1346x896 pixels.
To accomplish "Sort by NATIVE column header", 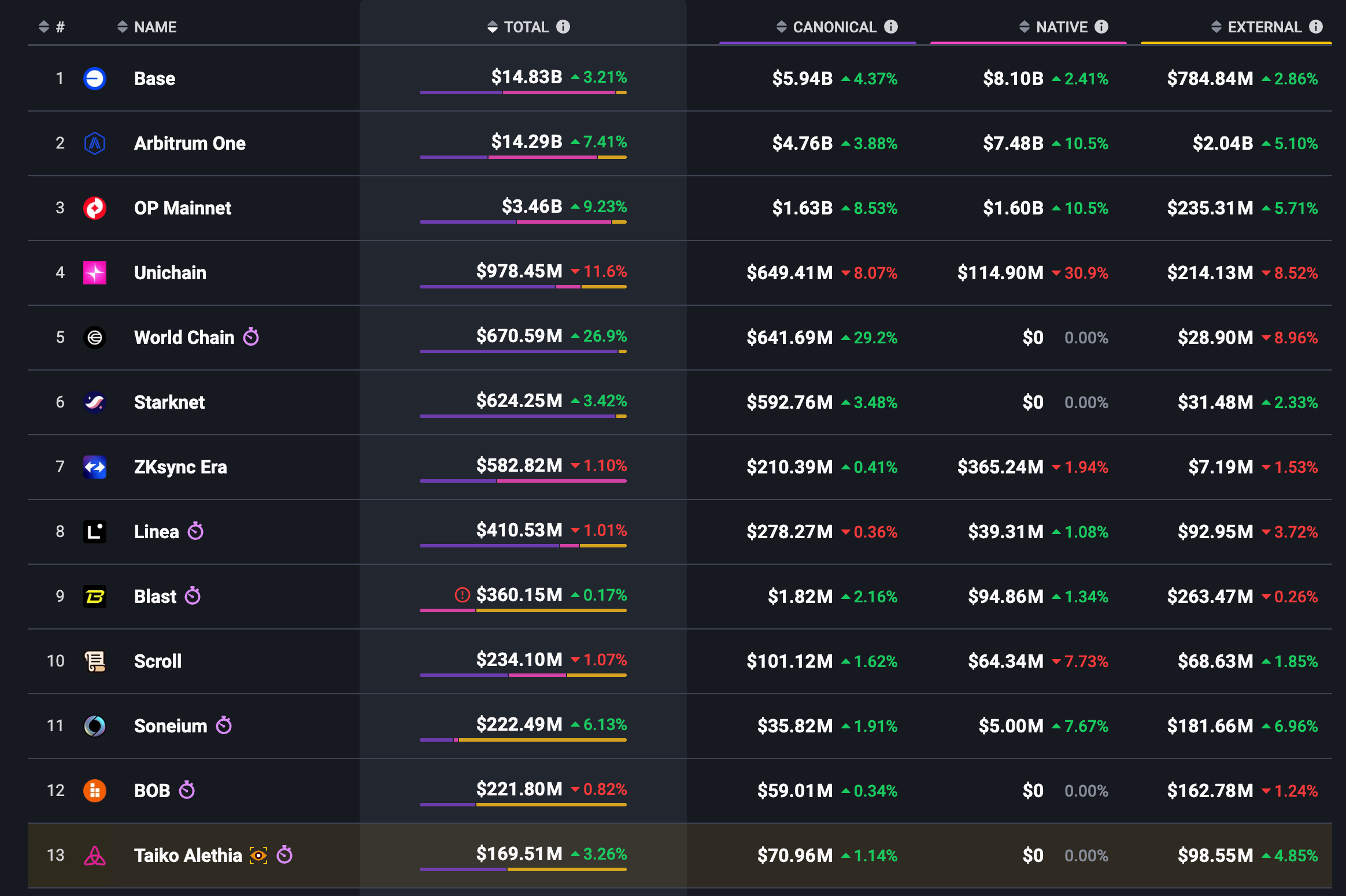I will click(x=1061, y=27).
